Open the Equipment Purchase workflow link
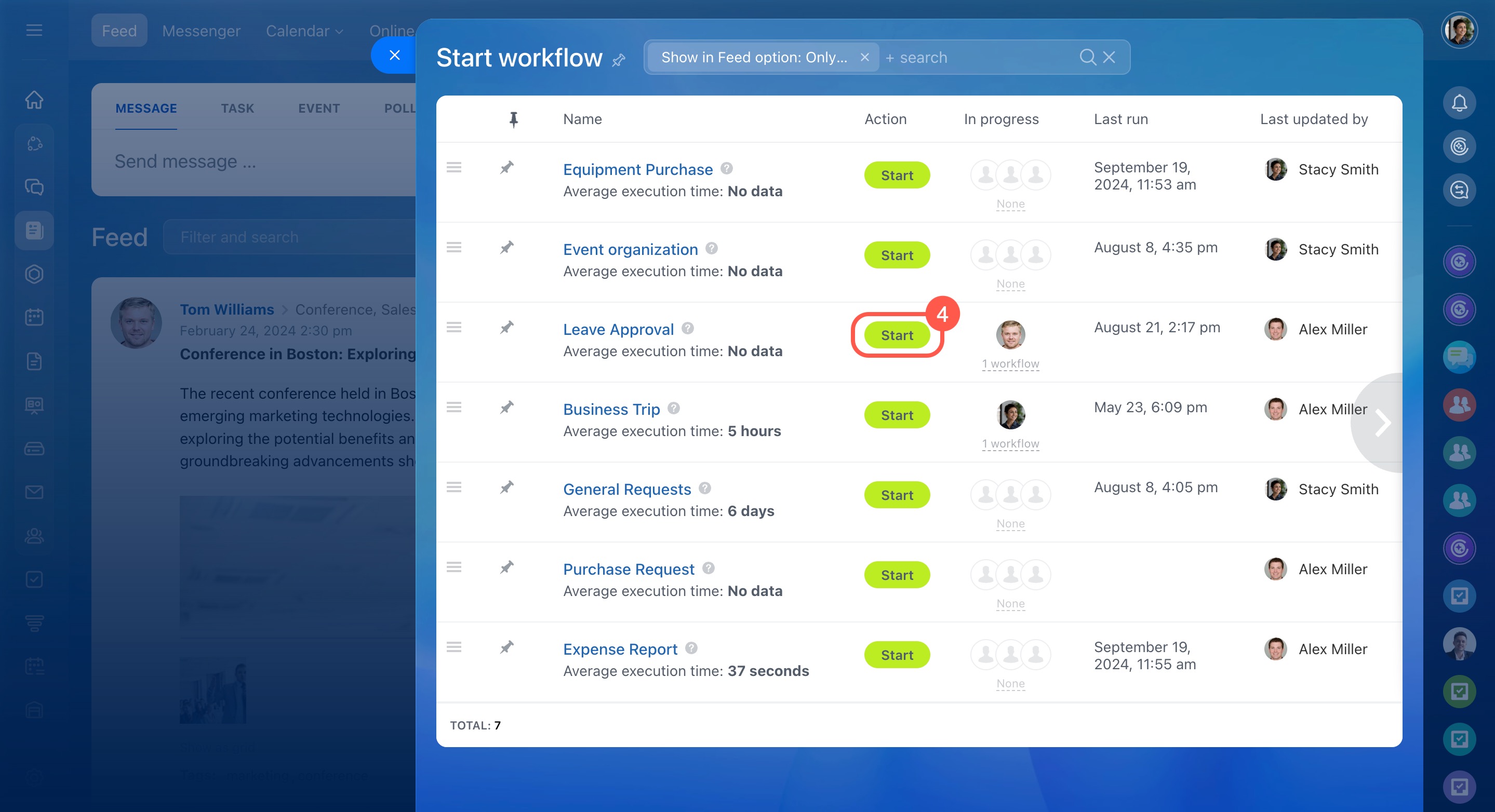Viewport: 1495px width, 812px height. click(638, 169)
